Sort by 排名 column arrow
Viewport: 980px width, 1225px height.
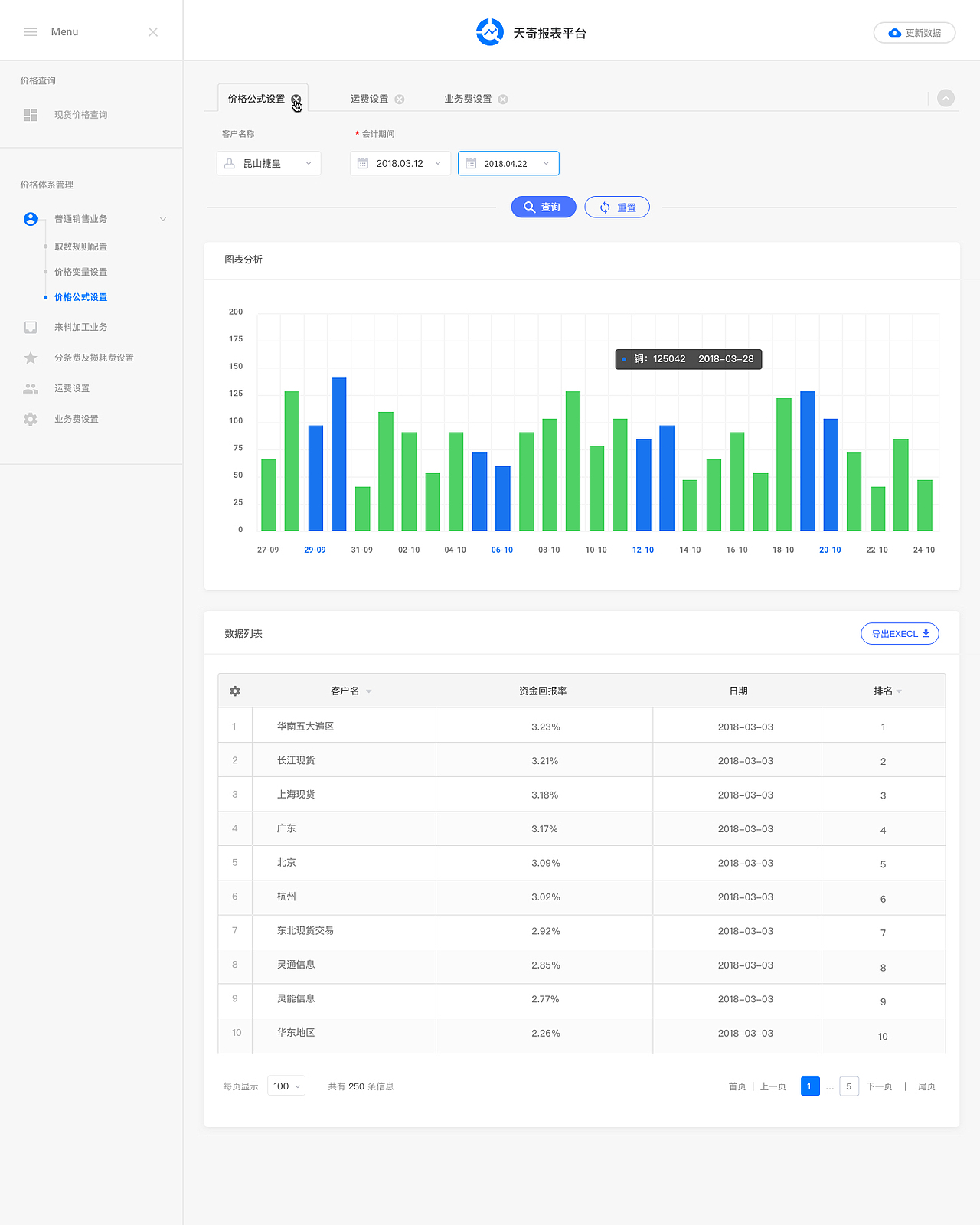899,691
